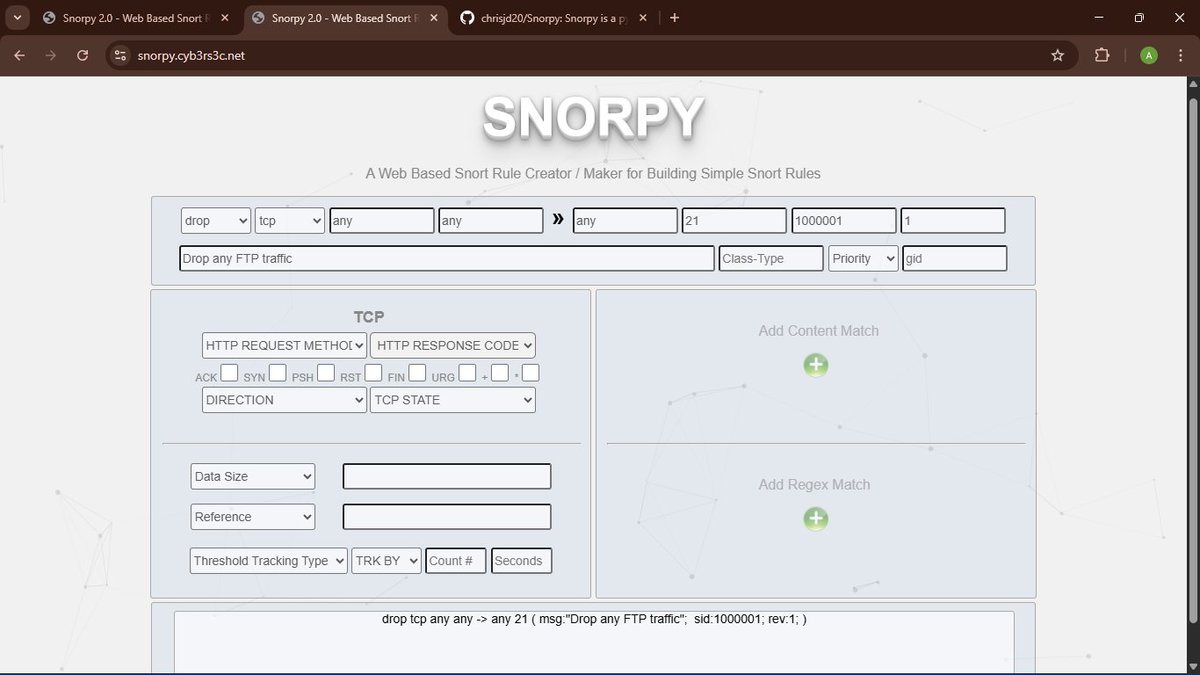Viewport: 1200px width, 675px height.
Task: Go back with the browser back arrow
Action: [x=19, y=55]
